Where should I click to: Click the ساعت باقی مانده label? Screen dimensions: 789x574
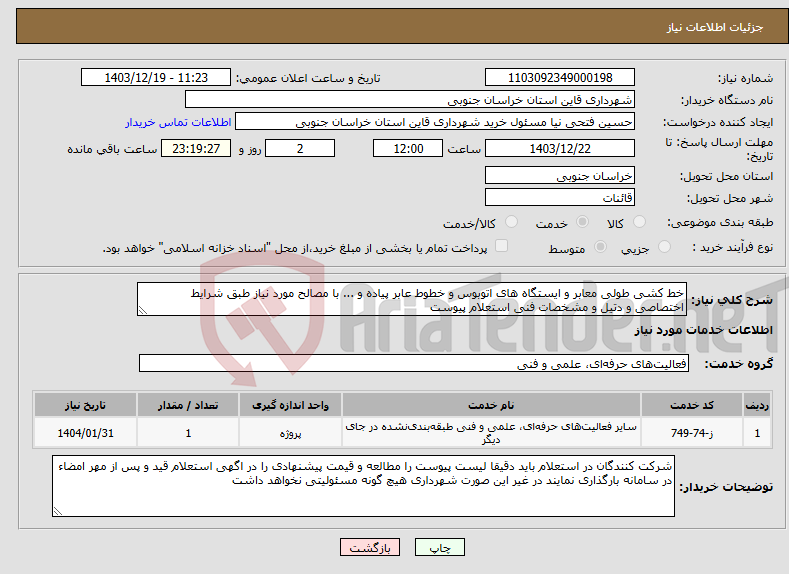pyautogui.click(x=112, y=149)
